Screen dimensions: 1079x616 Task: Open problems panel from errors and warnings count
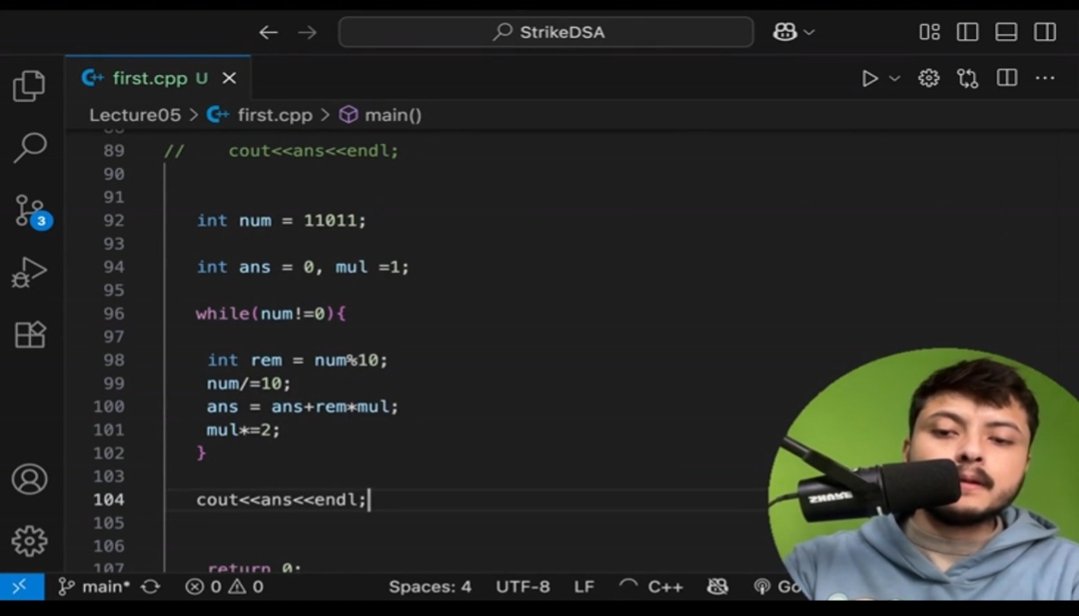pyautogui.click(x=224, y=587)
